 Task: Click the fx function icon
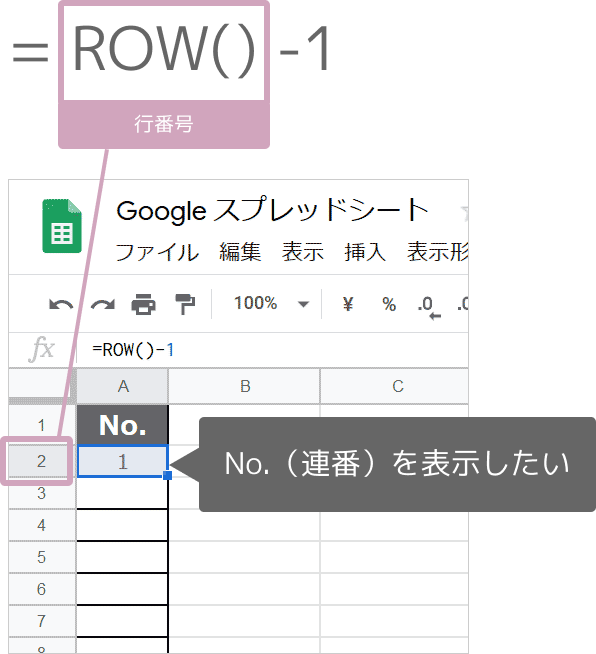pyautogui.click(x=42, y=349)
